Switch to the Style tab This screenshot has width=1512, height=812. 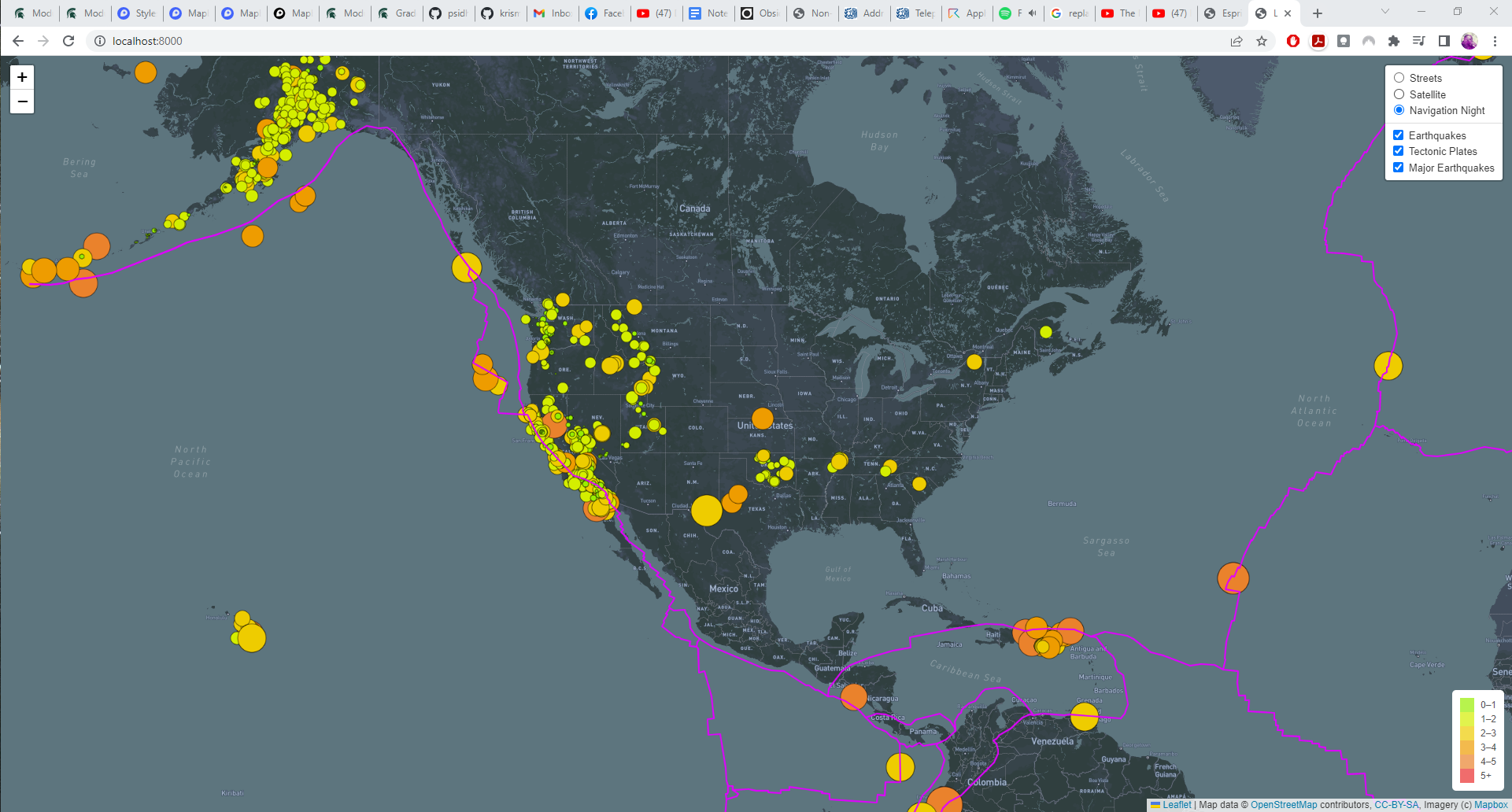pos(136,13)
